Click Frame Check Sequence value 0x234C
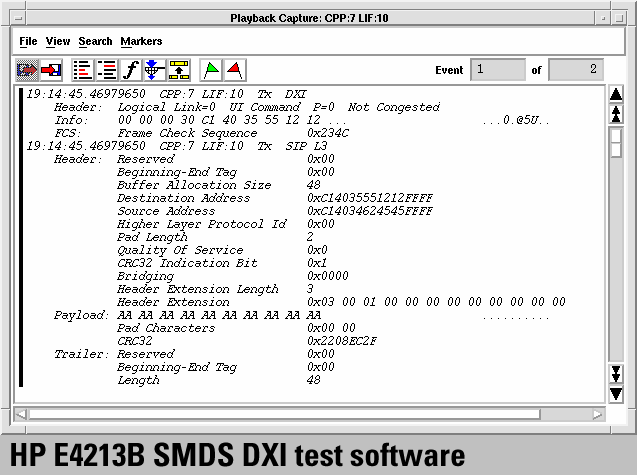The height and width of the screenshot is (475, 637). 328,133
